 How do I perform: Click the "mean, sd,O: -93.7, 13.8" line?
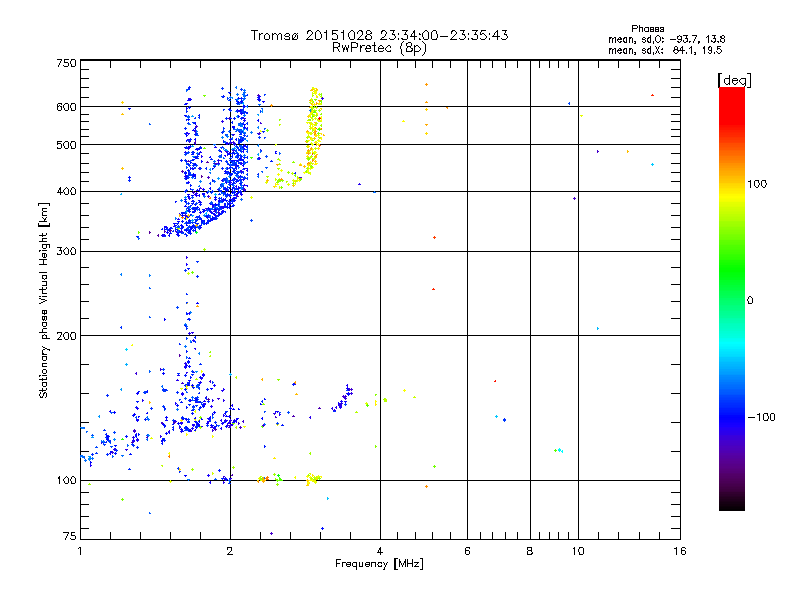(666, 39)
